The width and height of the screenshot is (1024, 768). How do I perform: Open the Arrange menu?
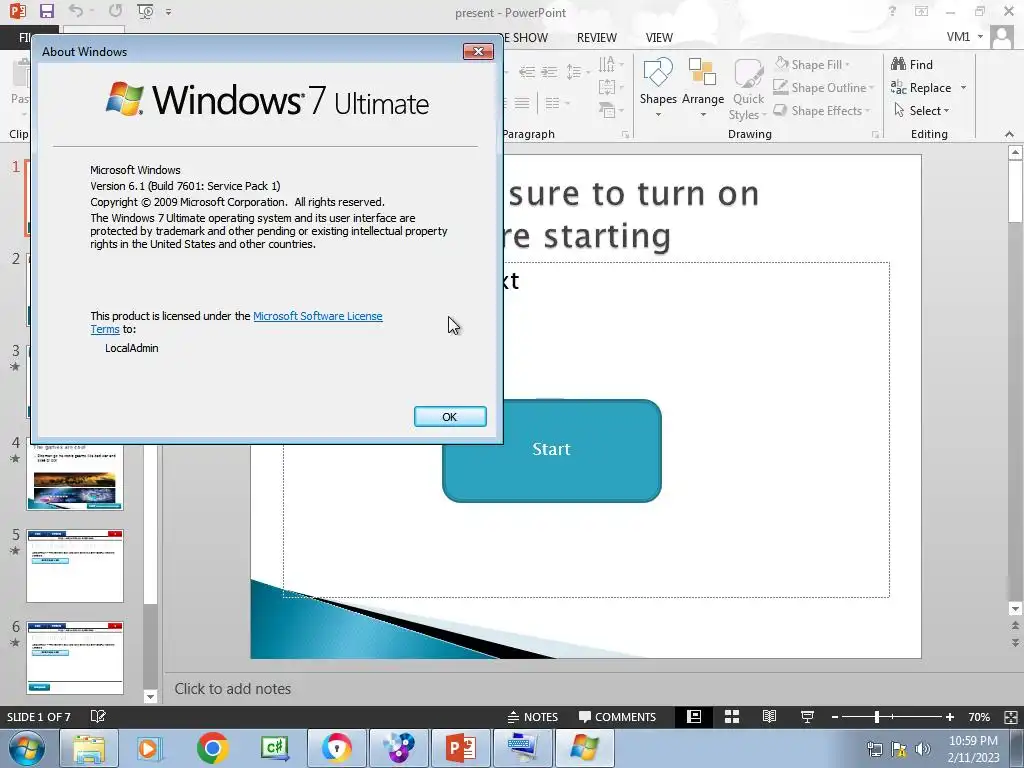(x=703, y=88)
